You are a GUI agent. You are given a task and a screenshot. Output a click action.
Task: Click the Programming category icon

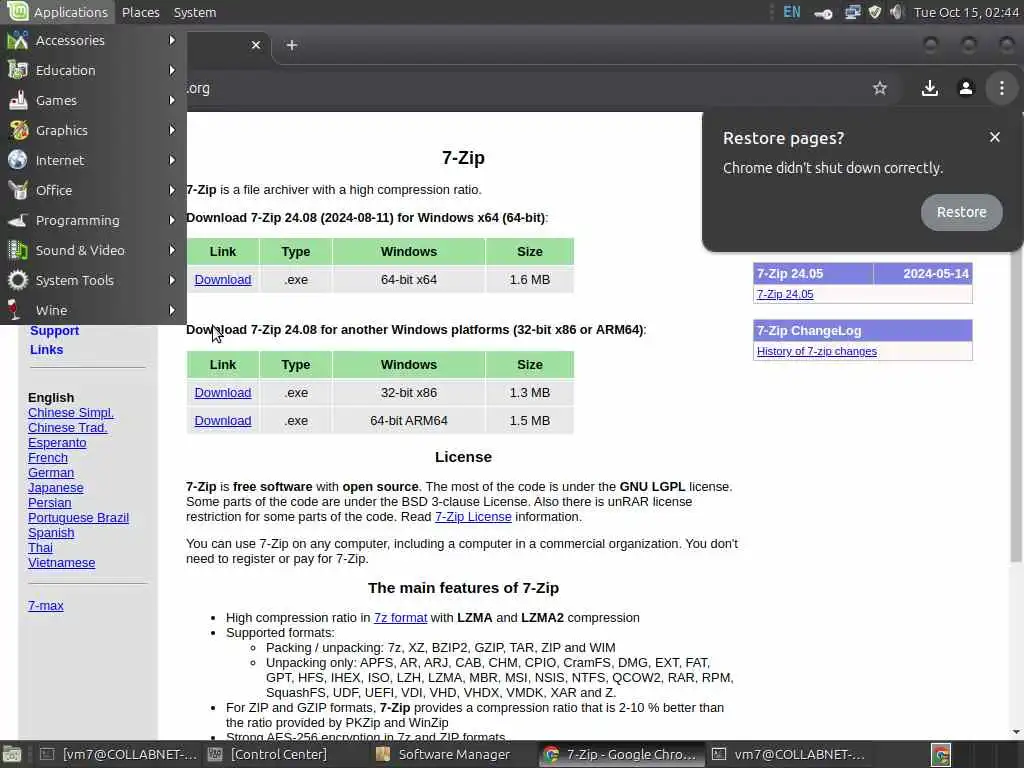(18, 221)
